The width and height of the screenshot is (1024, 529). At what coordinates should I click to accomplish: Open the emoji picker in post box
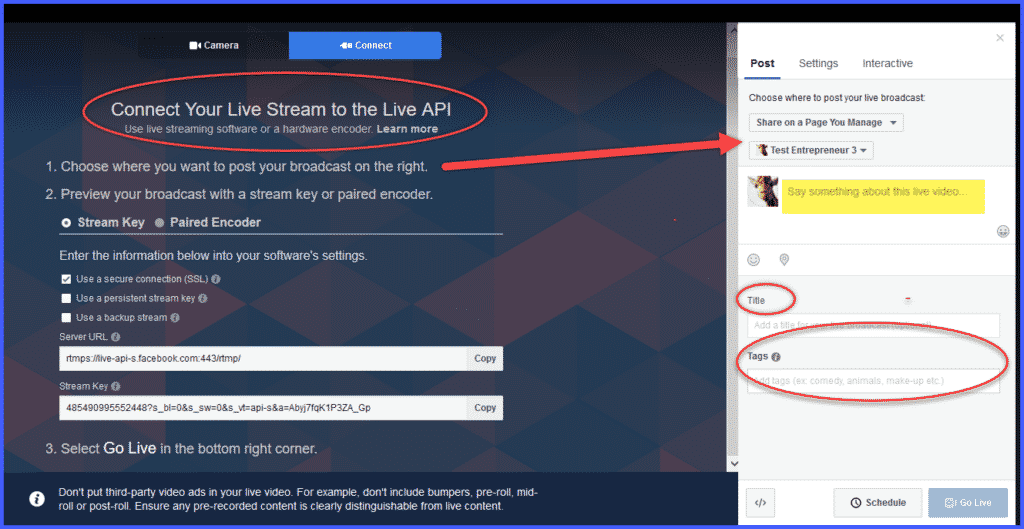pyautogui.click(x=1003, y=232)
